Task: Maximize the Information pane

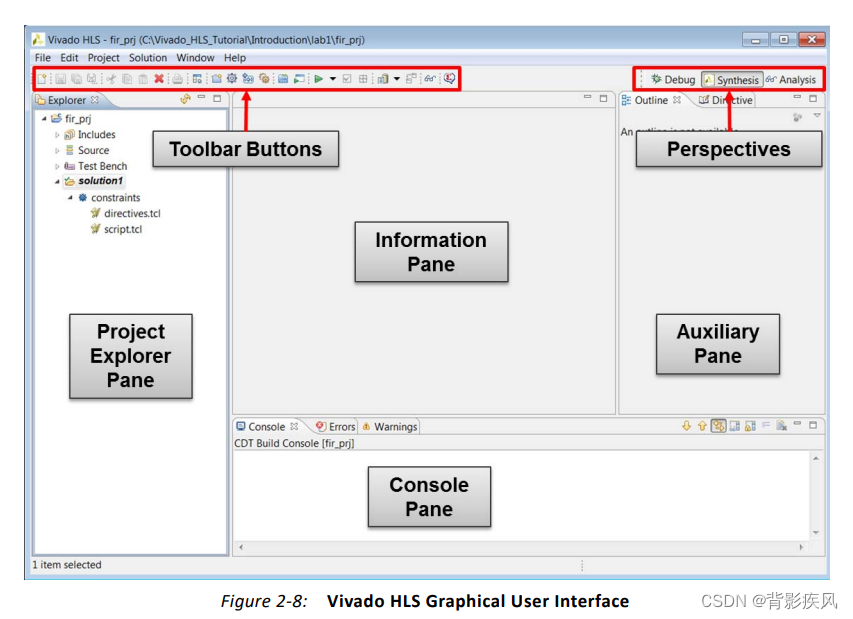Action: [x=603, y=98]
